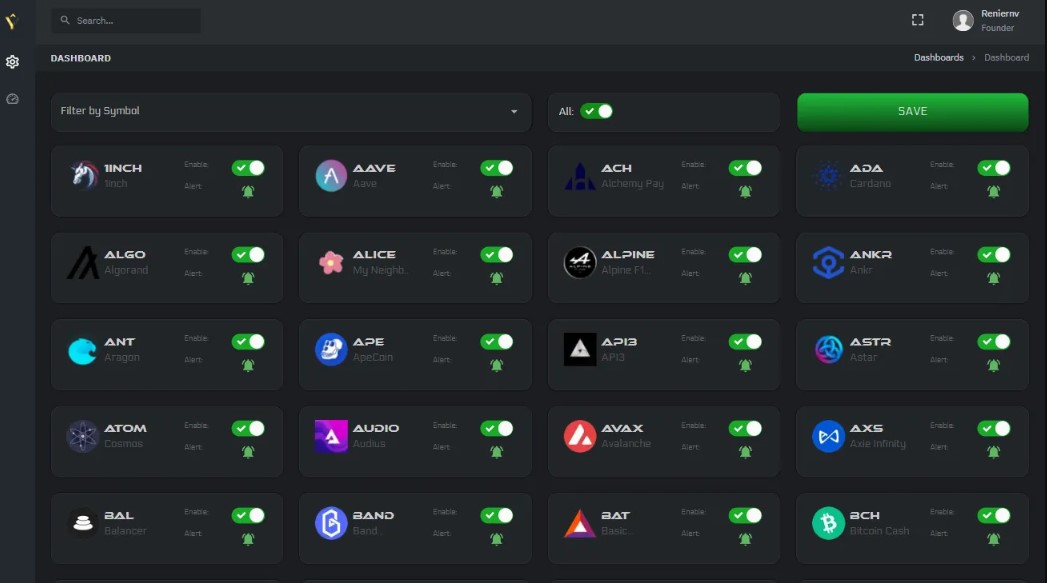The height and width of the screenshot is (583, 1047).
Task: Click the alert bell for 1INCH
Action: pos(248,191)
